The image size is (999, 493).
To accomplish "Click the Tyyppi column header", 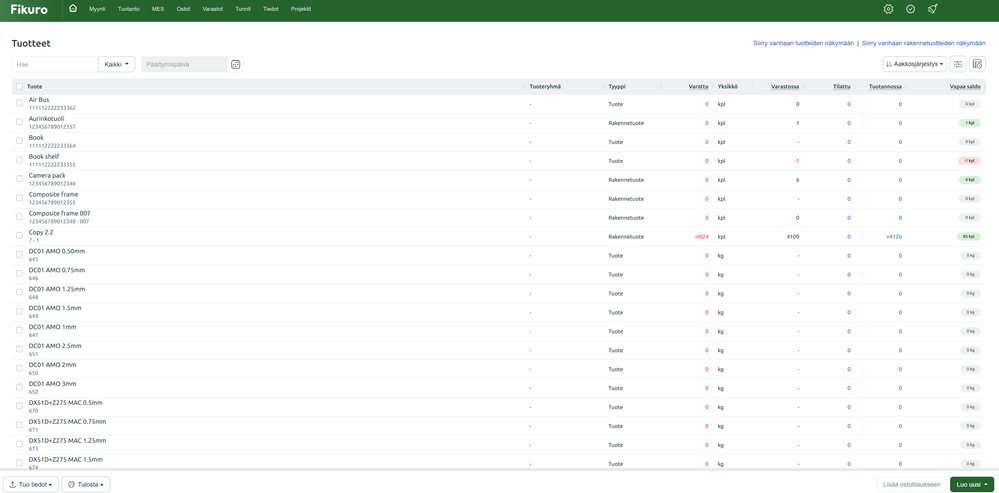I will (x=617, y=87).
